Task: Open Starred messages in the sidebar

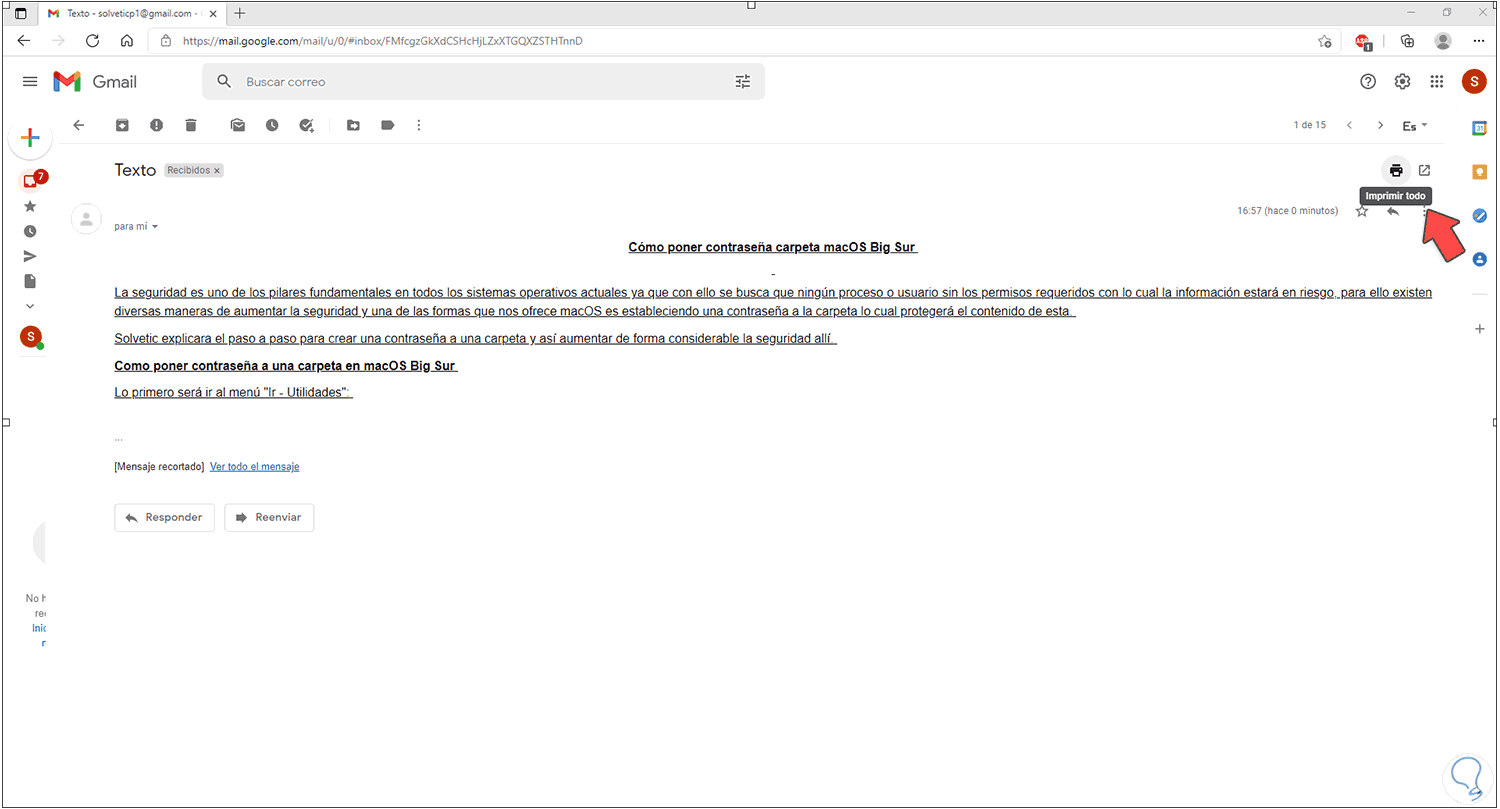Action: point(30,206)
